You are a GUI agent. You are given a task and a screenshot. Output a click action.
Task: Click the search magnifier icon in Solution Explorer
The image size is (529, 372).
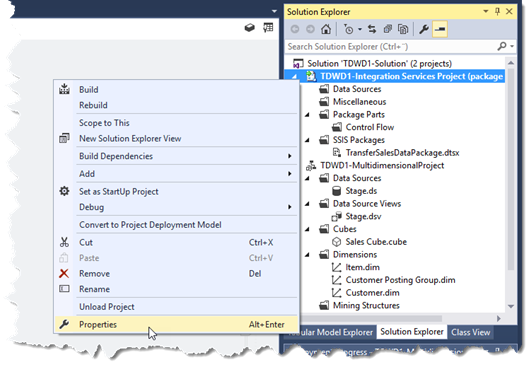coord(502,46)
